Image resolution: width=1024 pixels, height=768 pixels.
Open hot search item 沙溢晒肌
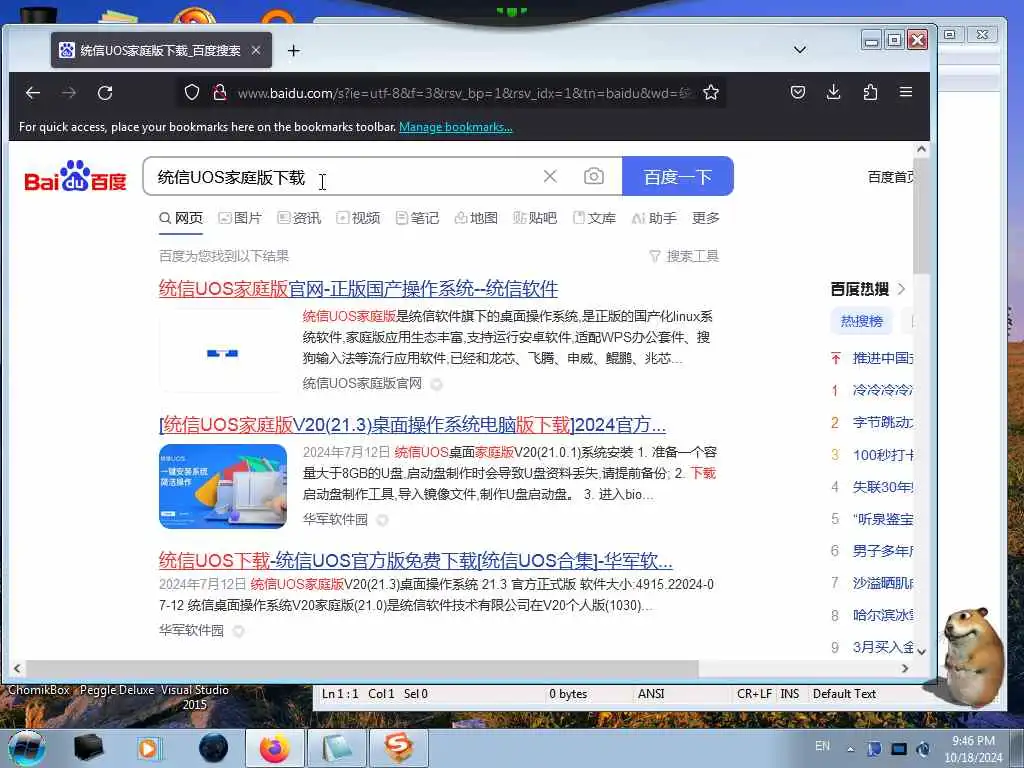click(x=882, y=583)
